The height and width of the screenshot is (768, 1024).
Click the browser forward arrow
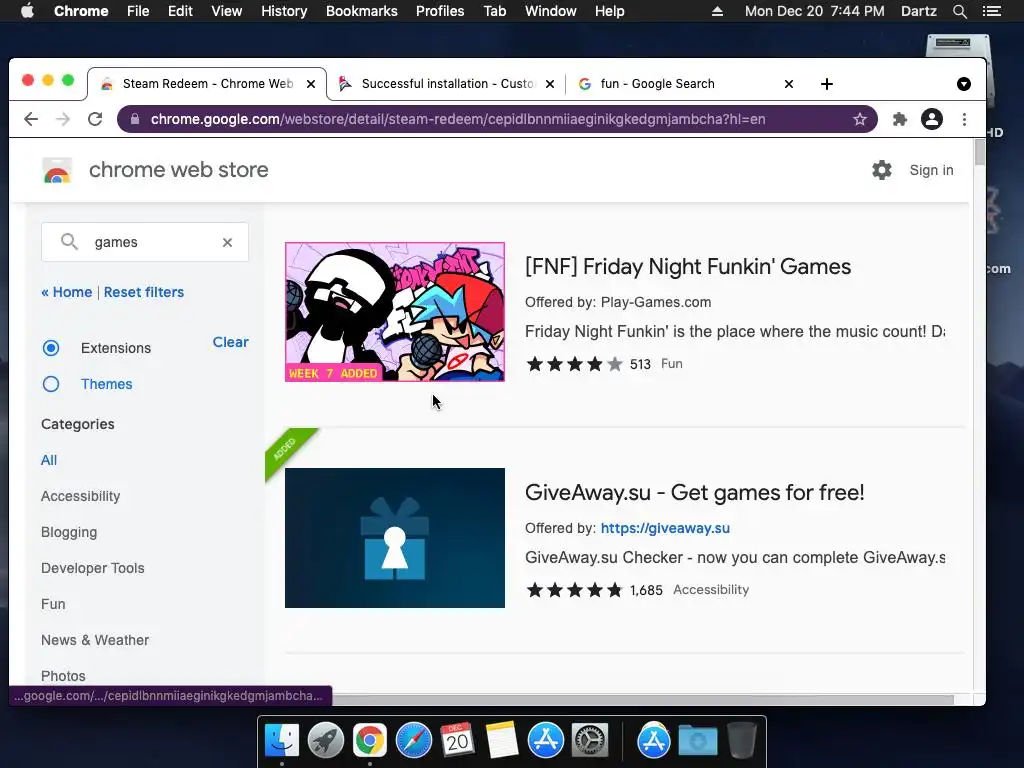pos(63,119)
